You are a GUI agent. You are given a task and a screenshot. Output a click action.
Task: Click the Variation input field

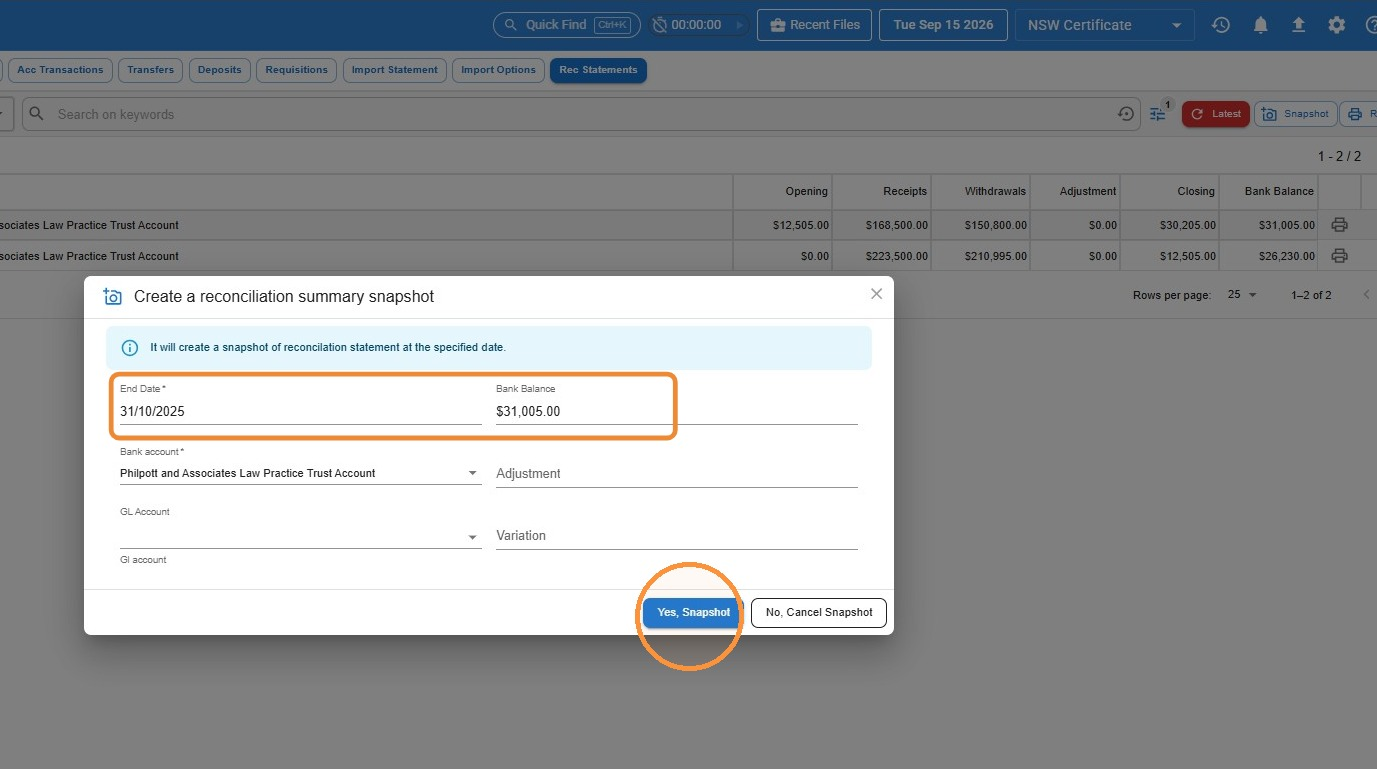(677, 536)
